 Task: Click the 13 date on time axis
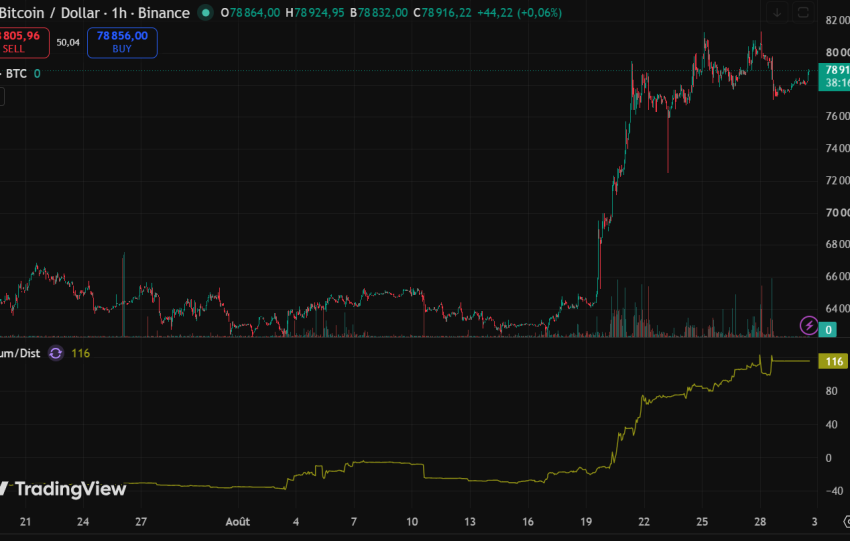coord(470,521)
